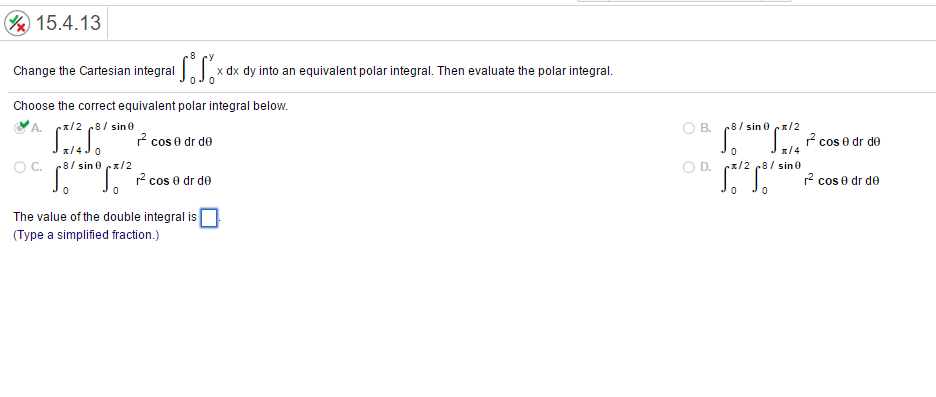This screenshot has width=936, height=397.
Task: Click 'The value of the double integral is' text
Action: 105,218
